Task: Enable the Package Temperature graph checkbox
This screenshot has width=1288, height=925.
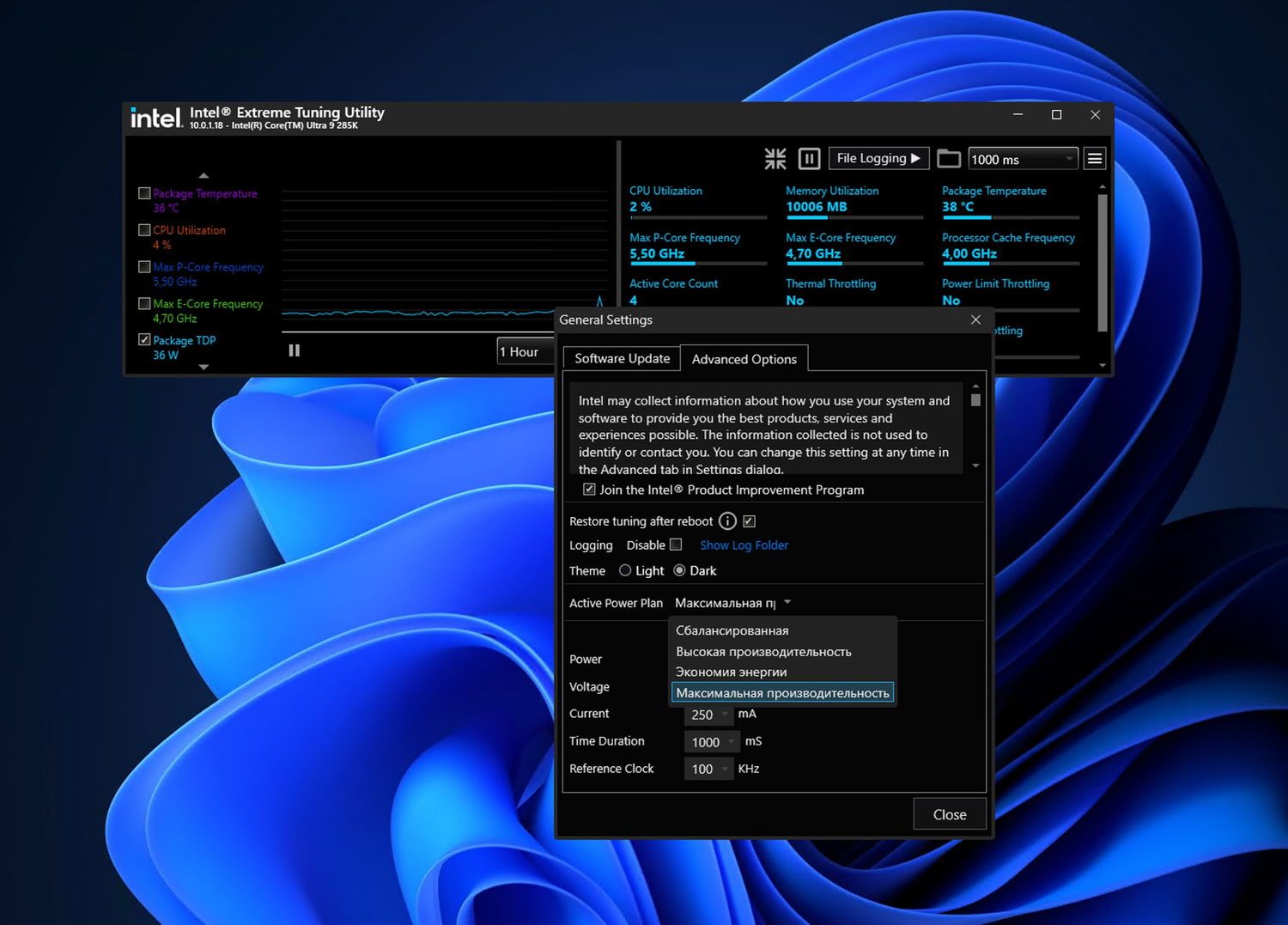Action: (144, 193)
